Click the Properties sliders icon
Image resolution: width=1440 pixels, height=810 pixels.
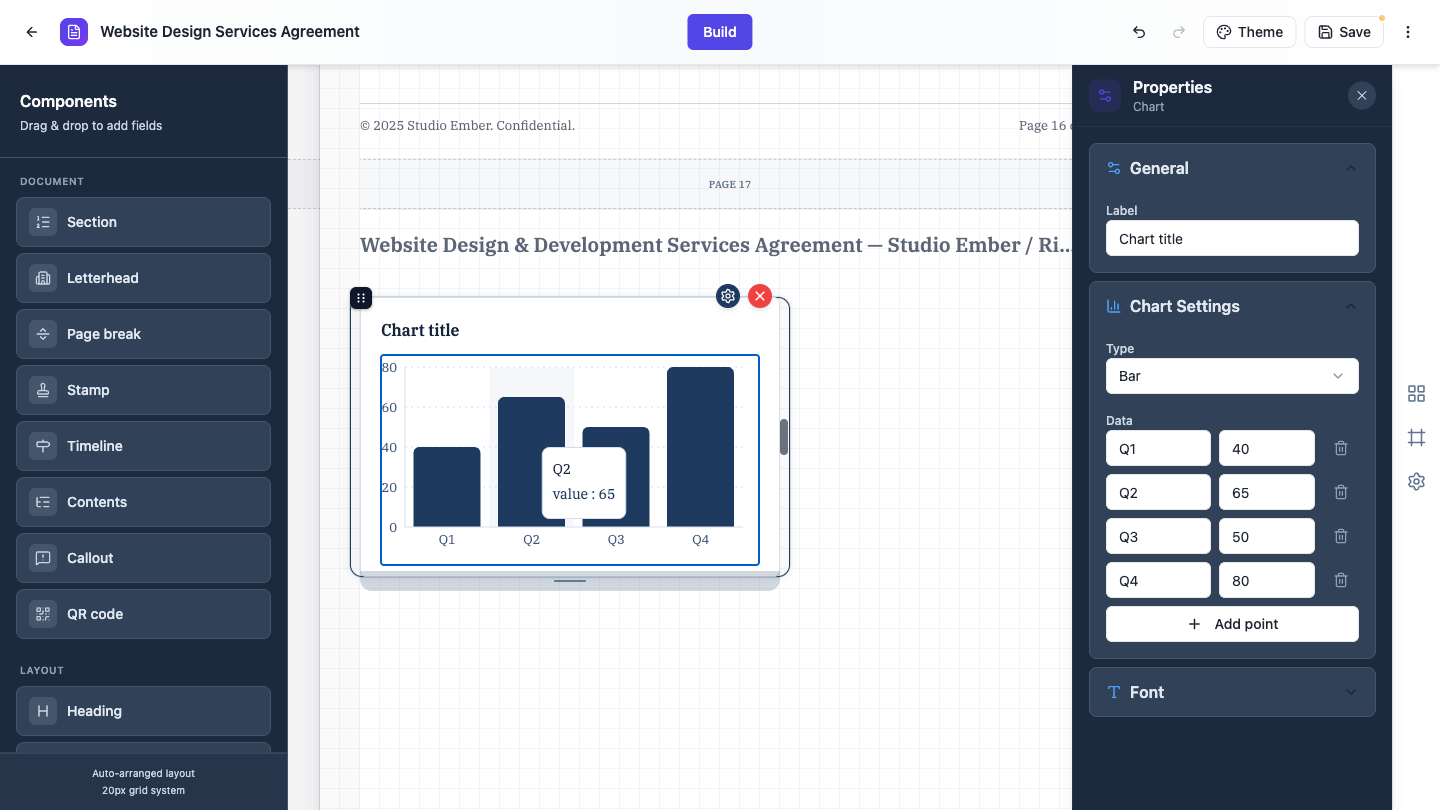pos(1105,95)
